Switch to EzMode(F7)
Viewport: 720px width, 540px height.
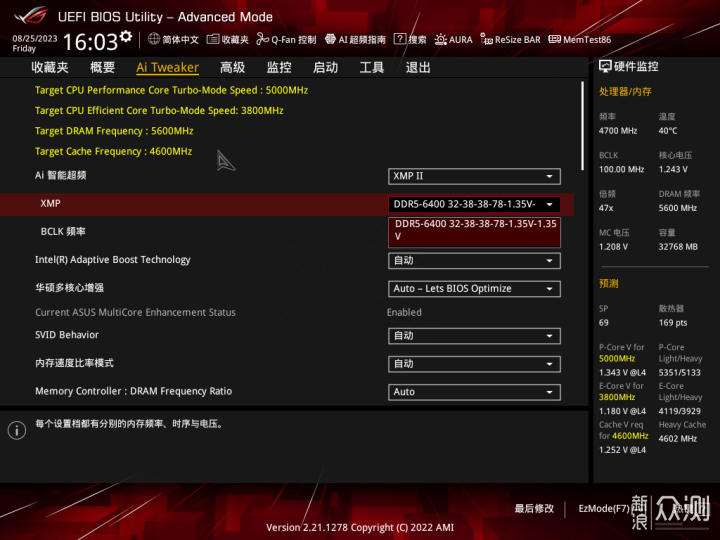click(x=604, y=508)
